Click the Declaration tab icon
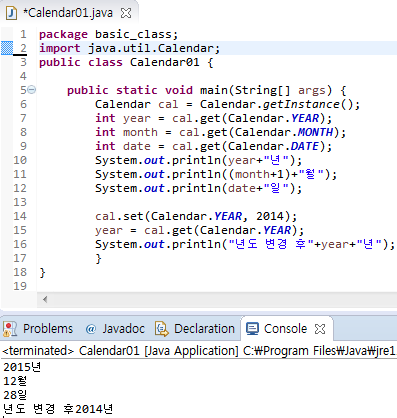Viewport: 397px width, 418px height. [x=162, y=329]
